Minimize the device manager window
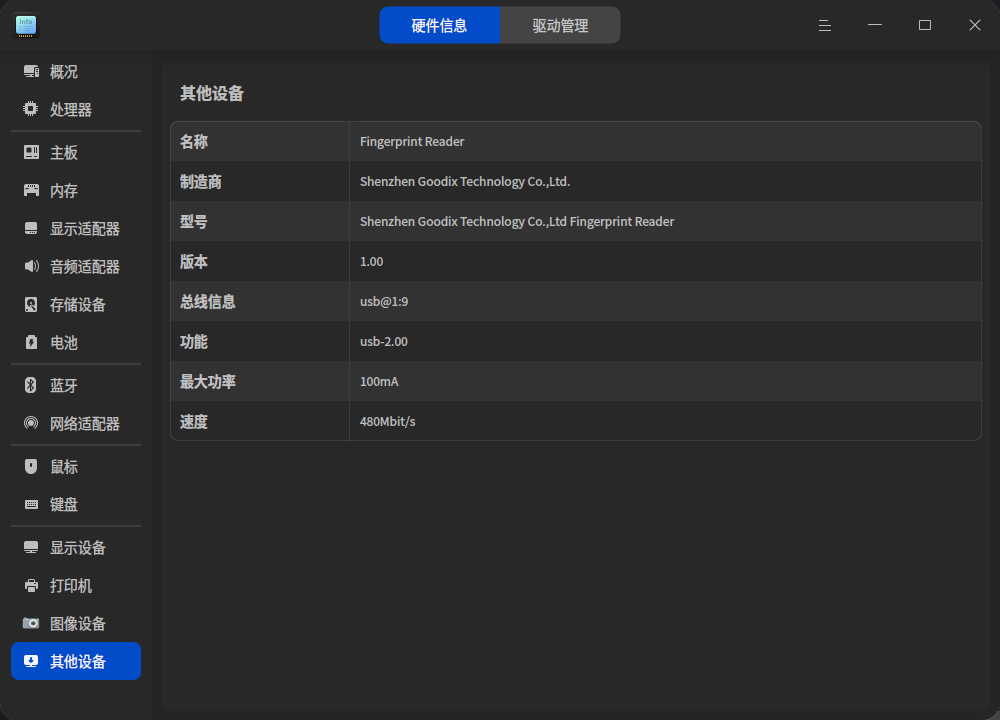This screenshot has height=720, width=1000. tap(875, 26)
